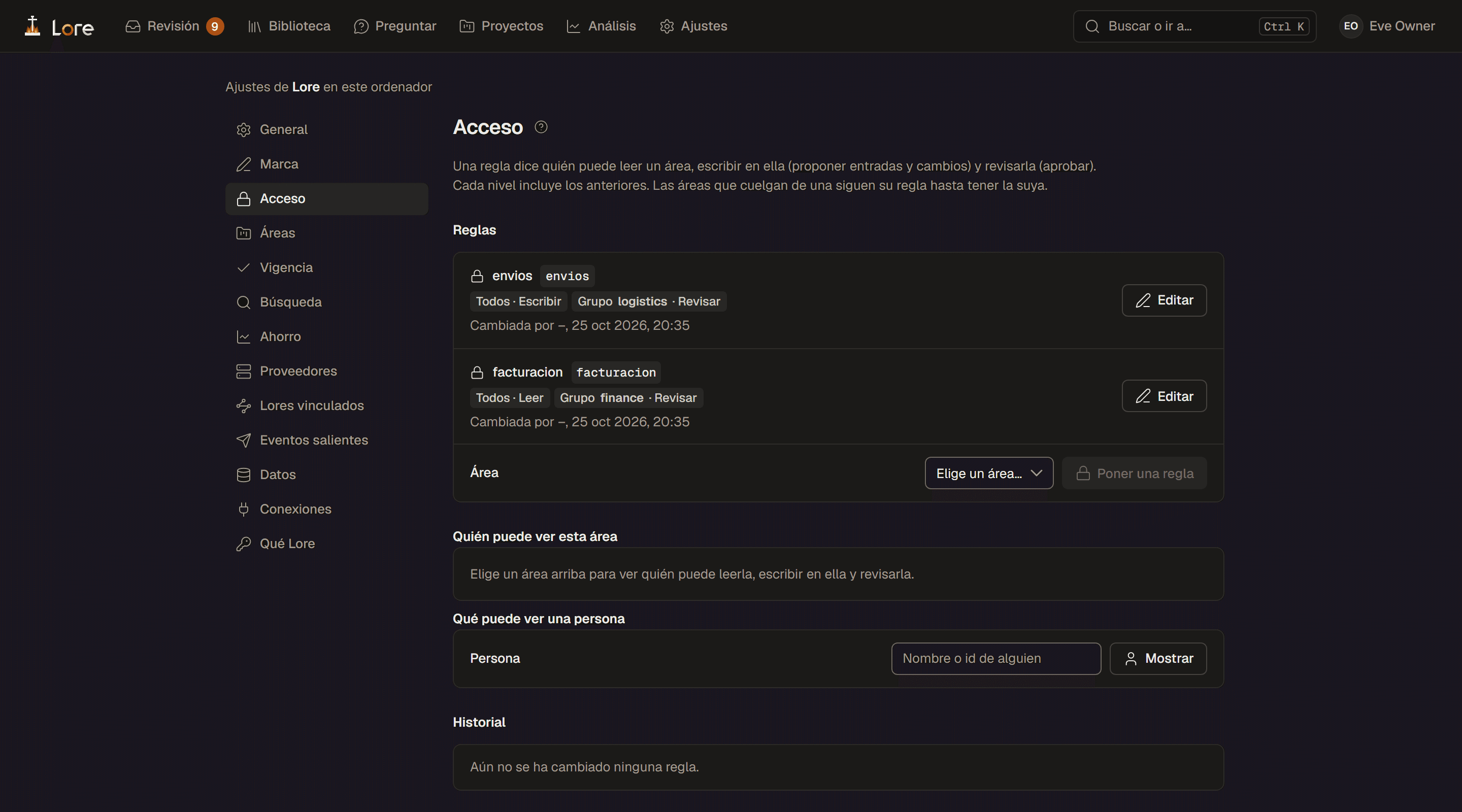
Task: Click the Proyectos folder icon
Action: coord(467,26)
